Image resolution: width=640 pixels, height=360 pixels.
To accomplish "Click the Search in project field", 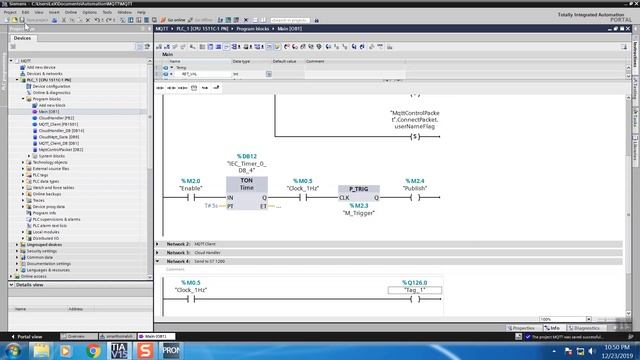I will pyautogui.click(x=290, y=20).
